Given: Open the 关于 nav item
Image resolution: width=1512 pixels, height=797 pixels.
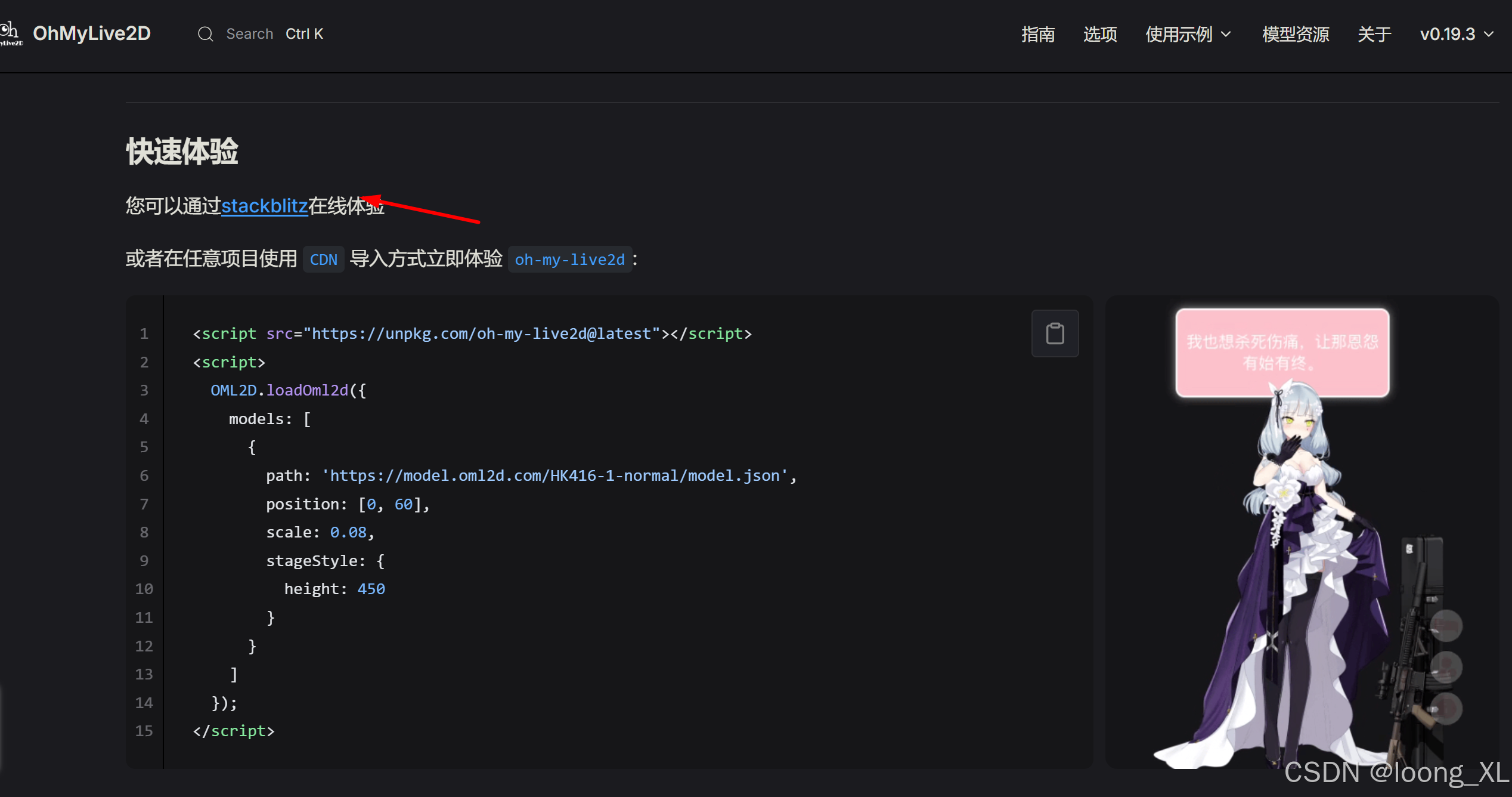Looking at the screenshot, I should point(1374,34).
